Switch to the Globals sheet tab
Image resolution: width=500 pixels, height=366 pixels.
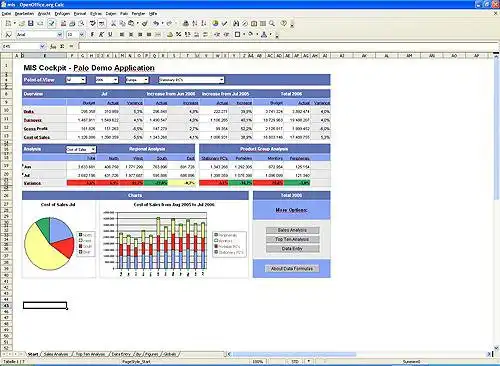[x=170, y=354]
